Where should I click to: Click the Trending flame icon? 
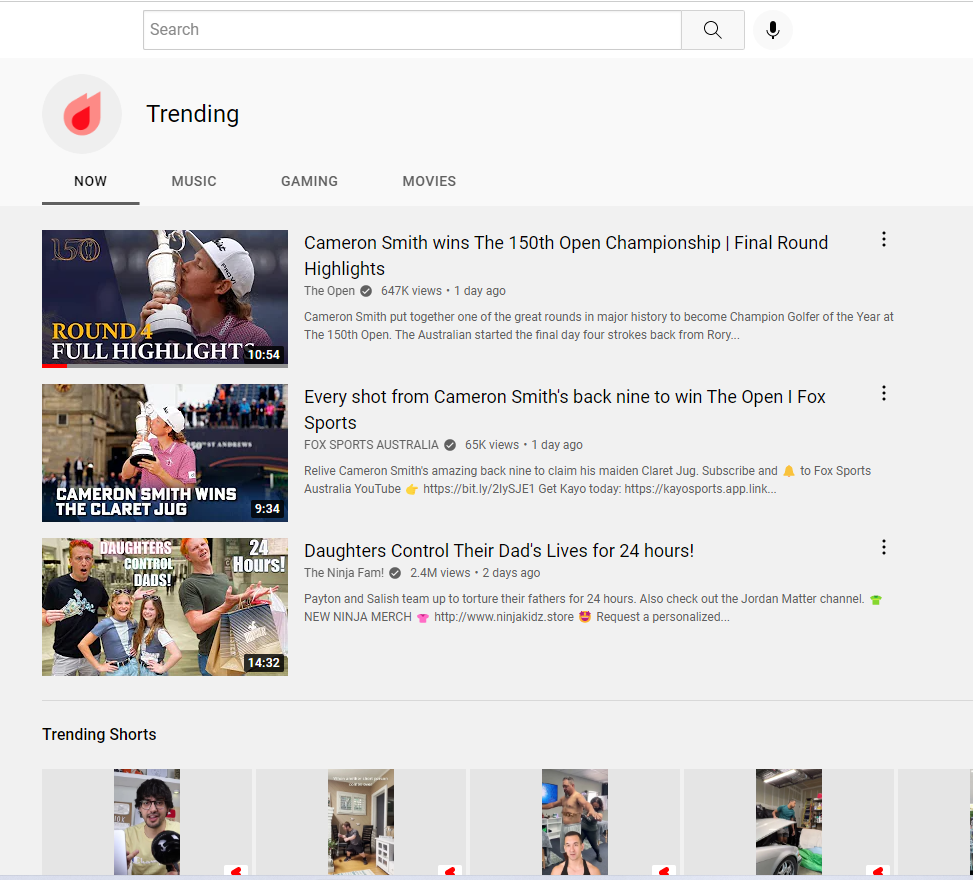[x=82, y=114]
